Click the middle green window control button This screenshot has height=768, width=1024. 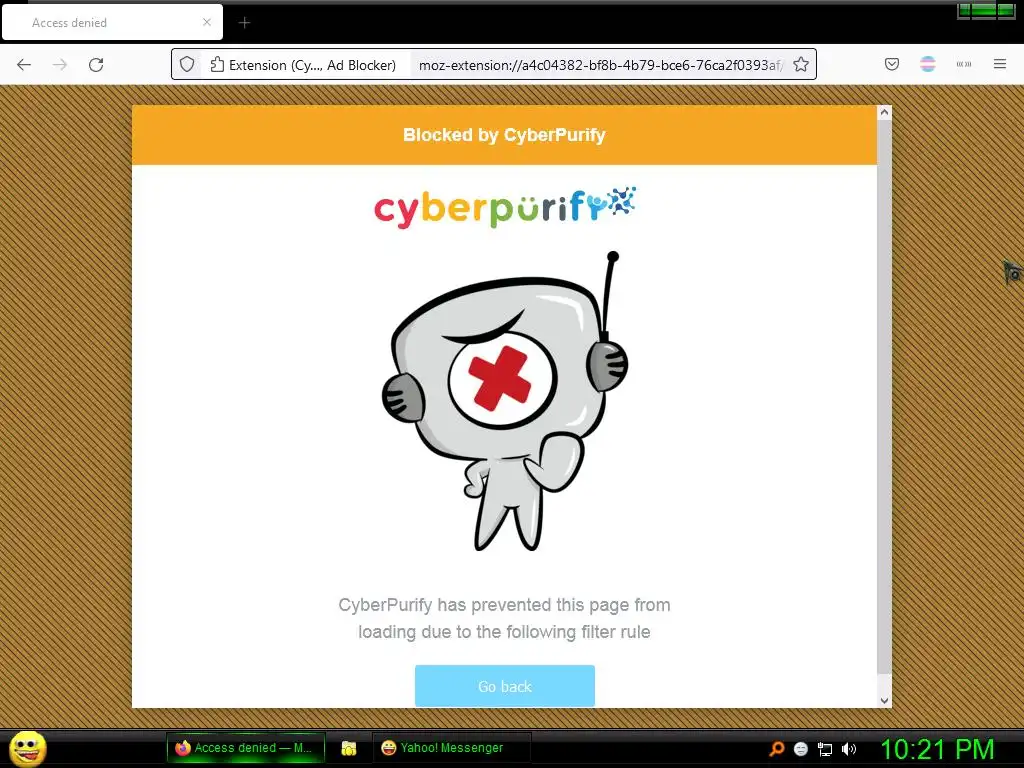985,10
